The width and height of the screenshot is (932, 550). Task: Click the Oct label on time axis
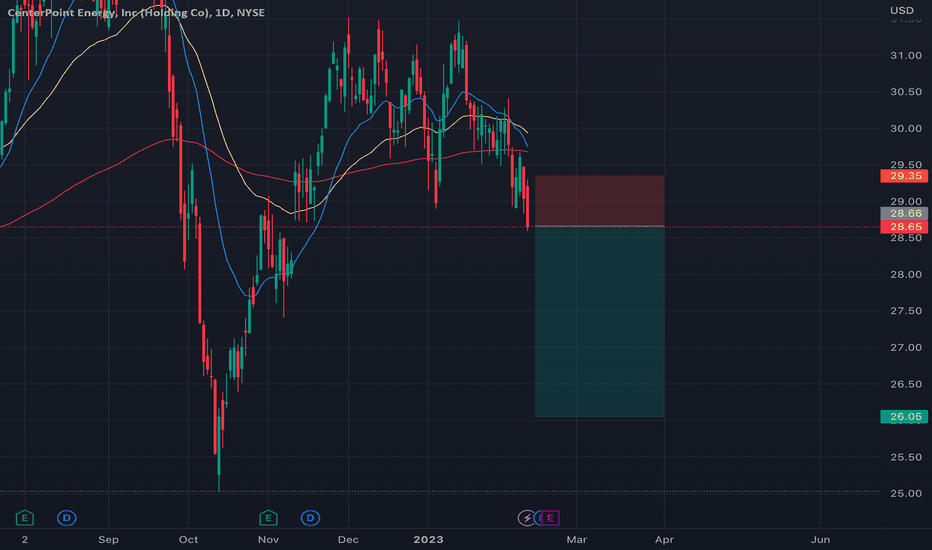188,540
